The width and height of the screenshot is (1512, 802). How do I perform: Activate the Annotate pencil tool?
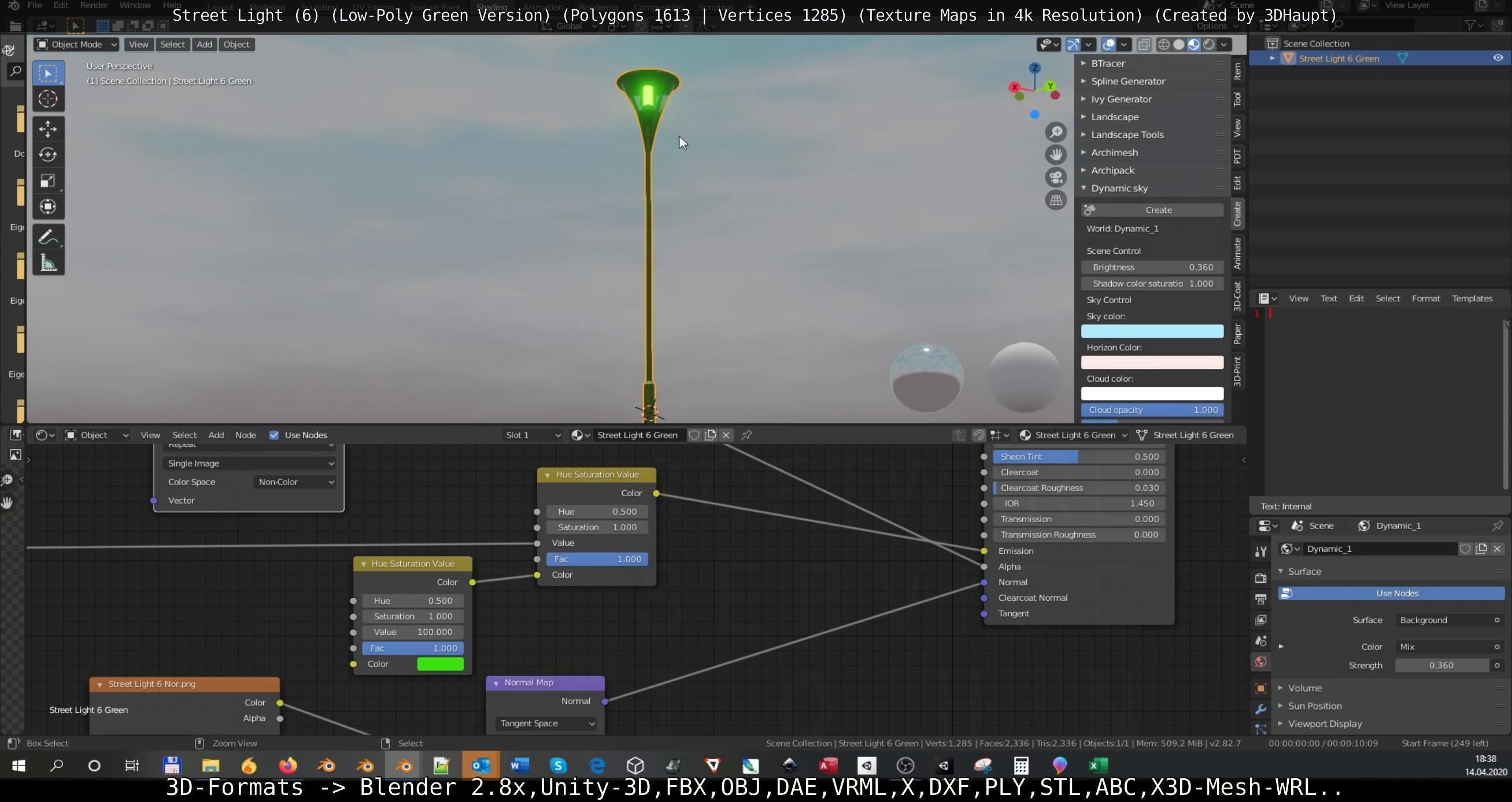(48, 237)
